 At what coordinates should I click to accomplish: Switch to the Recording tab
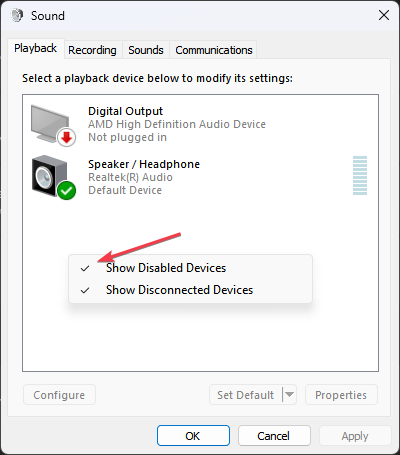pos(92,50)
